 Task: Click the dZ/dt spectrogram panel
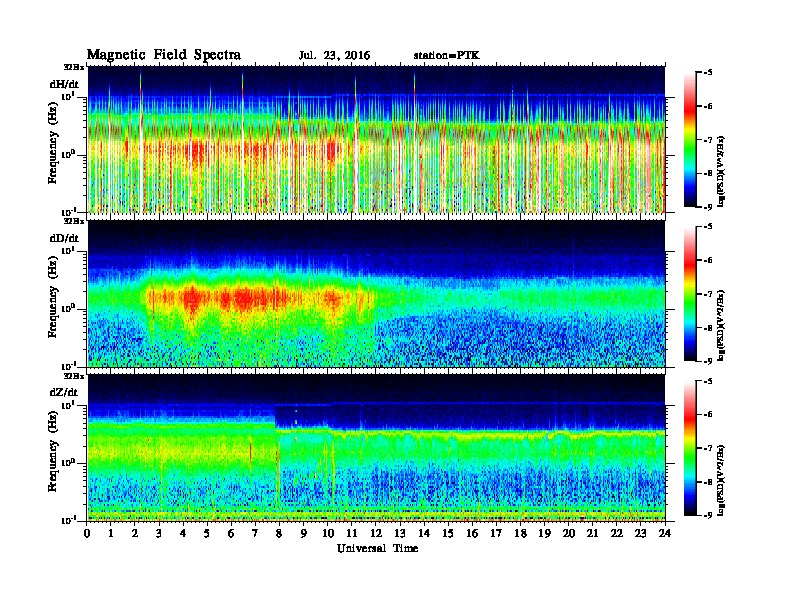(x=376, y=447)
